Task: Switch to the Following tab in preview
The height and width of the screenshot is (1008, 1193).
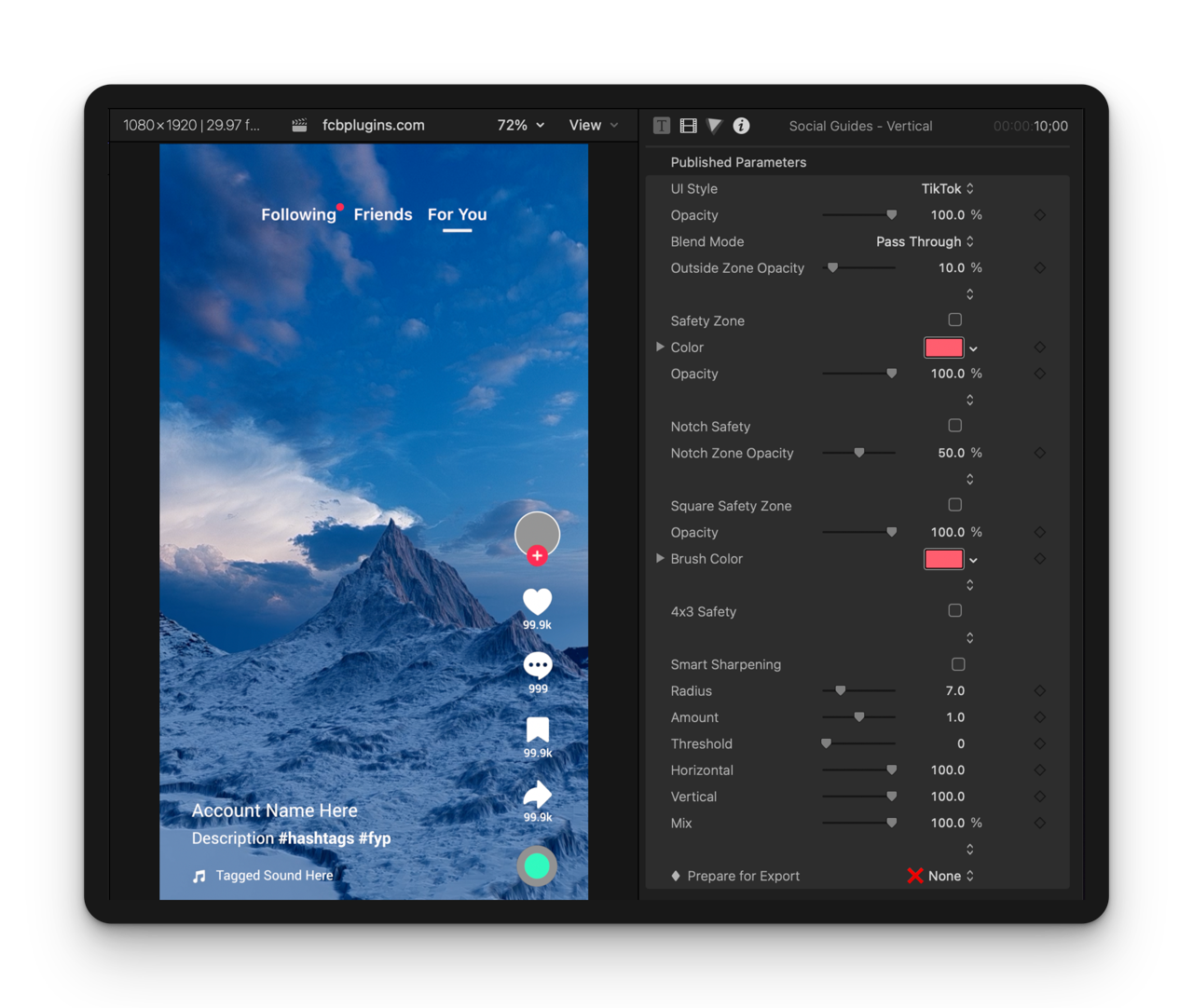Action: pyautogui.click(x=298, y=214)
